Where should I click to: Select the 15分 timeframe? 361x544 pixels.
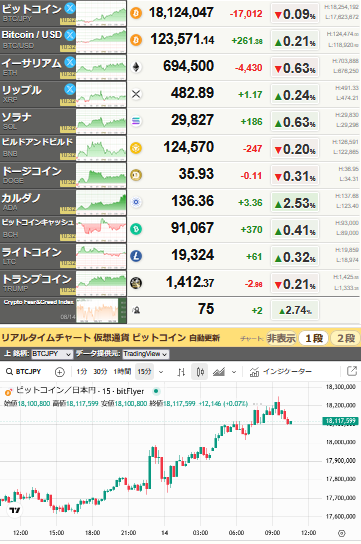[144, 372]
